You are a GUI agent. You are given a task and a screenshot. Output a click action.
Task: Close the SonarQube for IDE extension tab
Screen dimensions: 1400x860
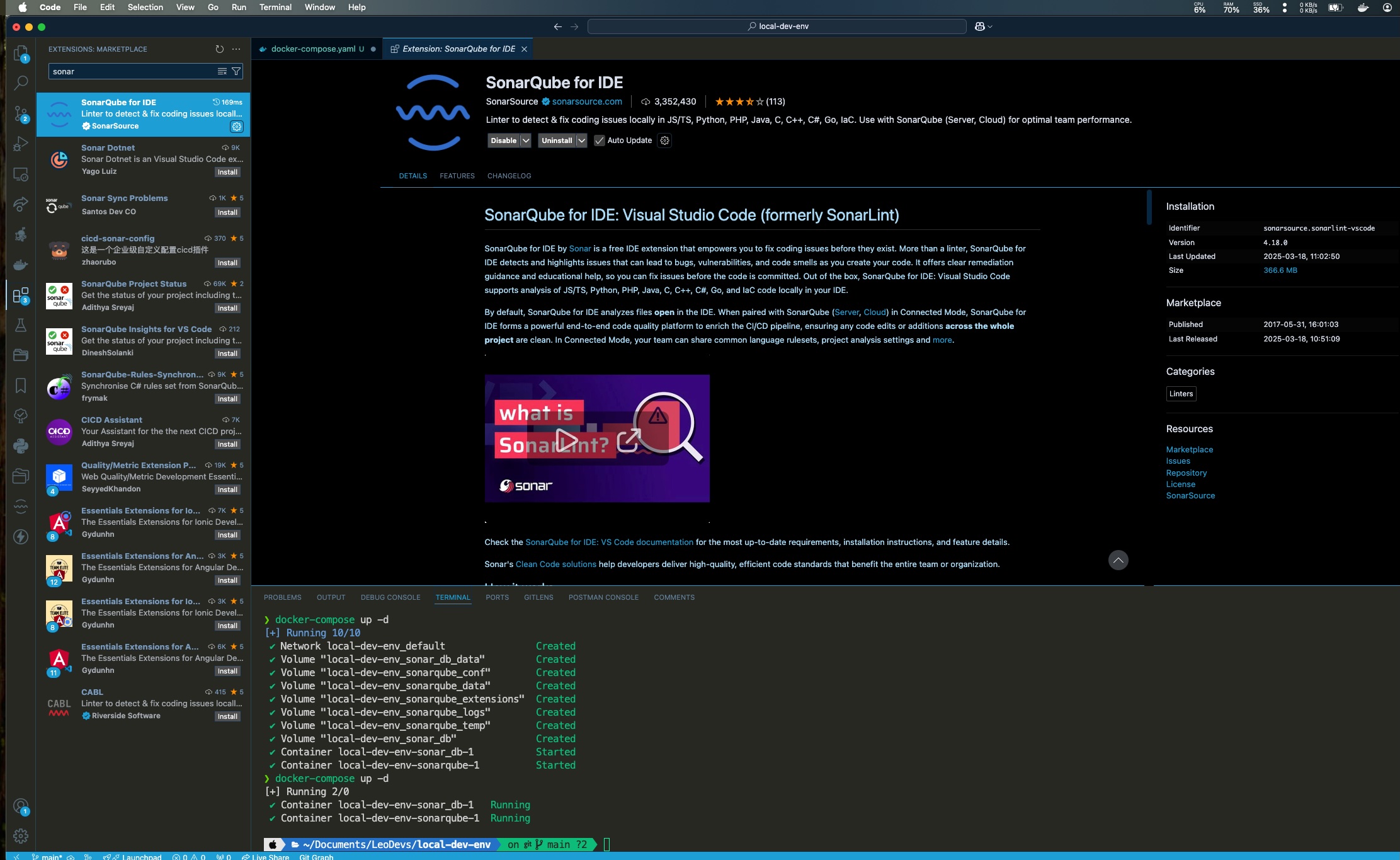click(524, 49)
